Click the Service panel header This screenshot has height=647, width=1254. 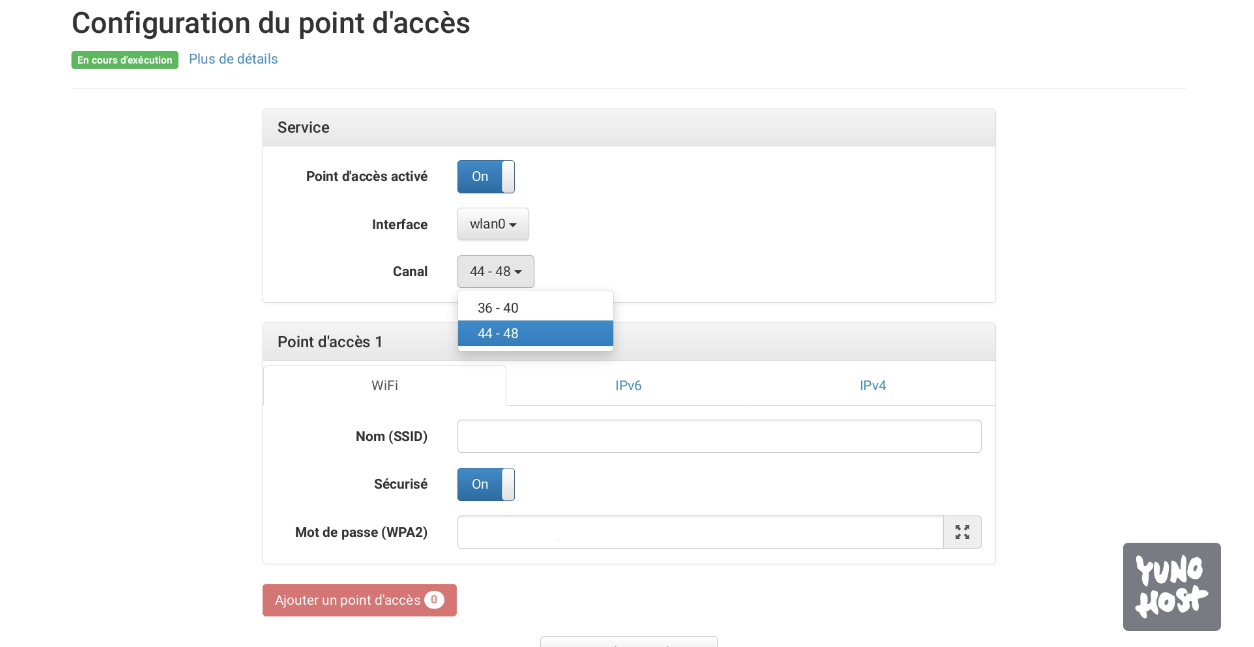coord(628,128)
